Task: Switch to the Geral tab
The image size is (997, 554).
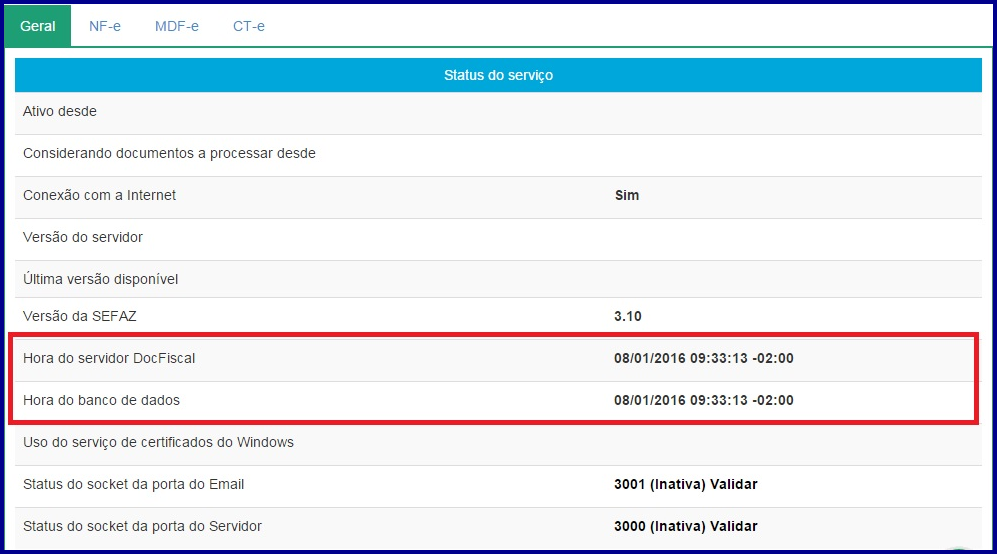Action: point(38,26)
